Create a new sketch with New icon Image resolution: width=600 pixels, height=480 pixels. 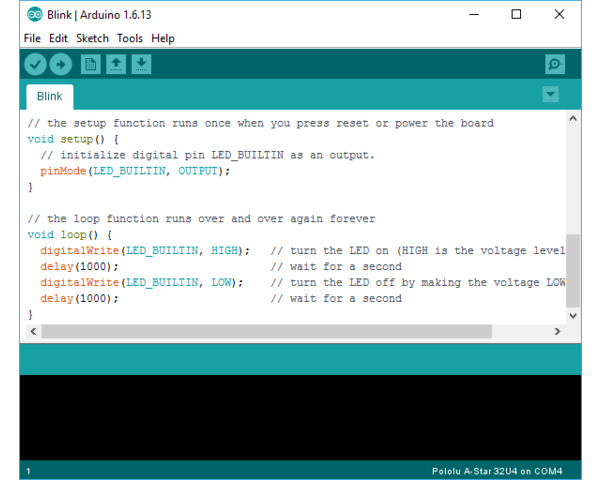pyautogui.click(x=90, y=65)
